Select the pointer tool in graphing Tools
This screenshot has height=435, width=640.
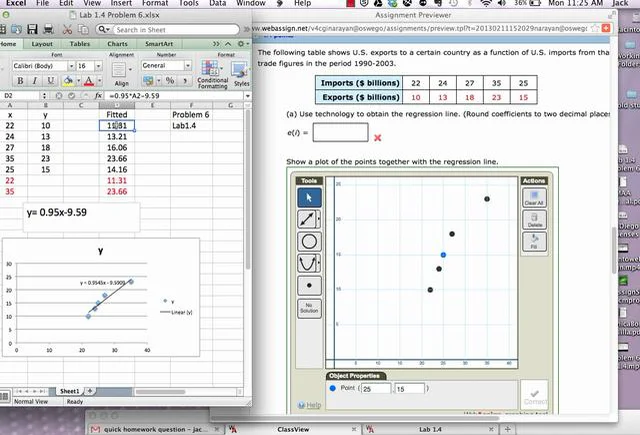pos(309,198)
